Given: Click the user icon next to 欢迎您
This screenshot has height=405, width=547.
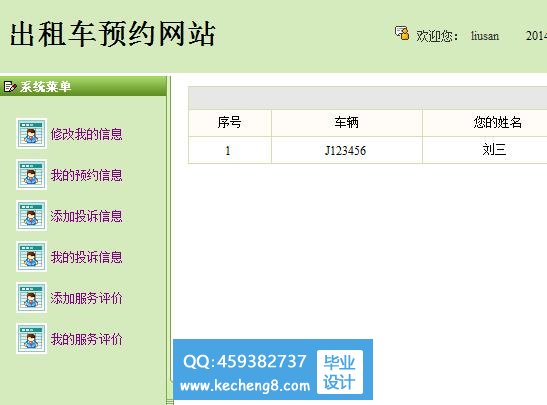Looking at the screenshot, I should [402, 33].
